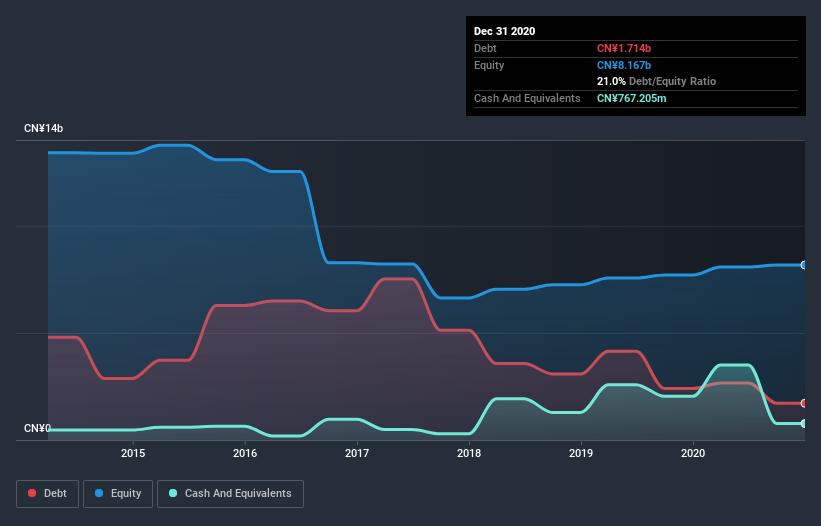Toggle the Debt series legend button
Image resolution: width=821 pixels, height=526 pixels.
click(48, 494)
